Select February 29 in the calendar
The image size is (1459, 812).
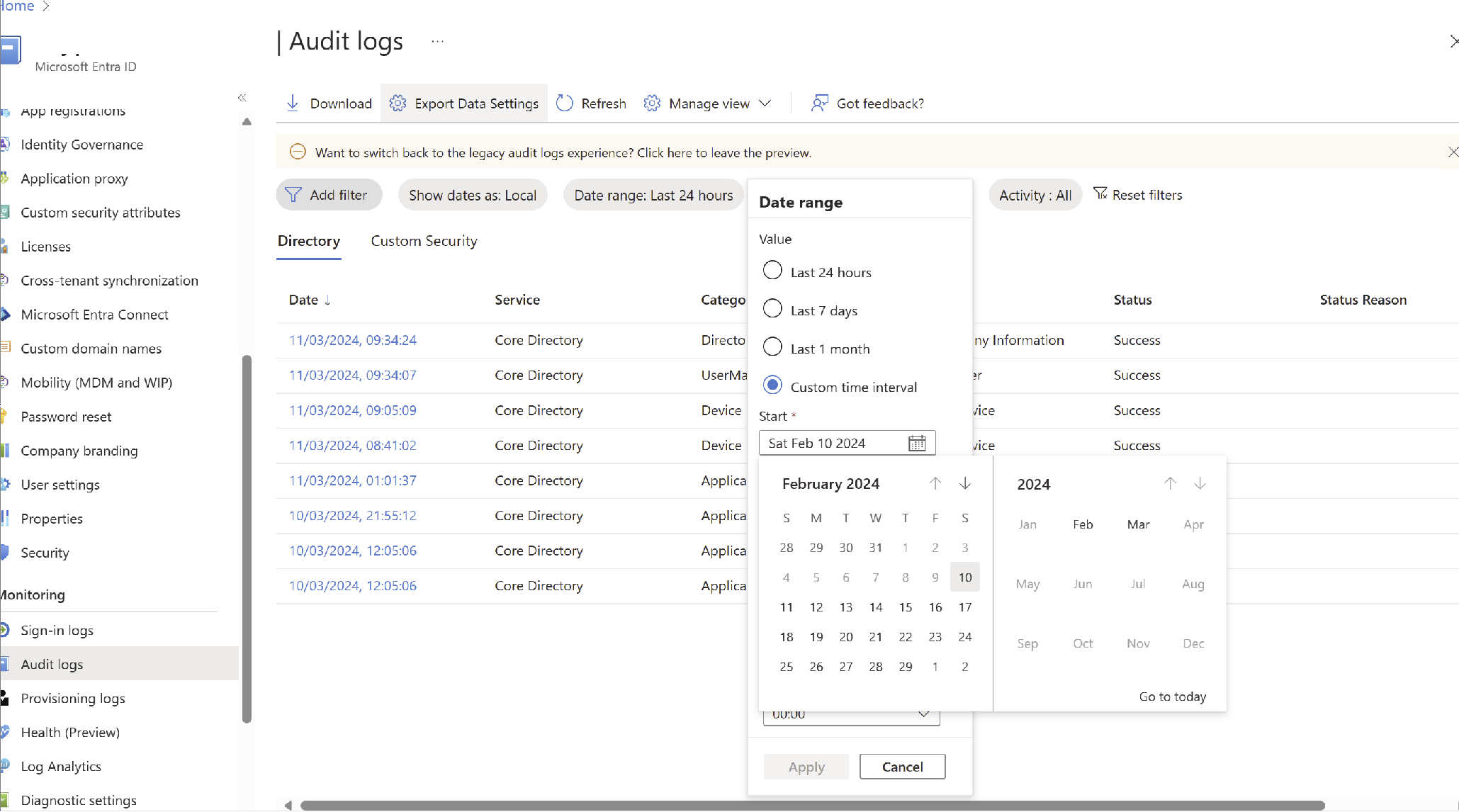point(906,667)
